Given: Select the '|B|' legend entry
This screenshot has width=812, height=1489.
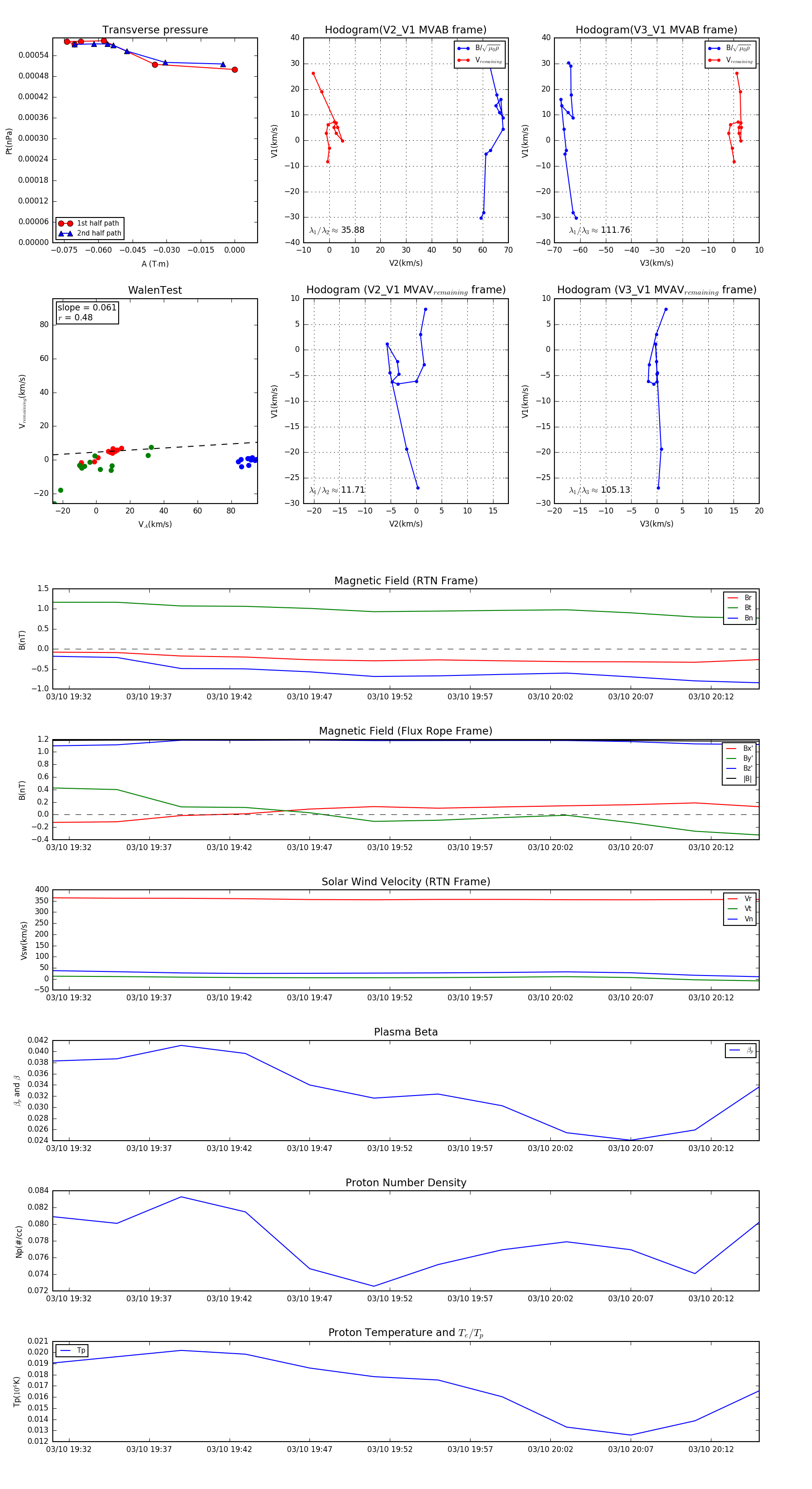Looking at the screenshot, I should click(x=740, y=779).
